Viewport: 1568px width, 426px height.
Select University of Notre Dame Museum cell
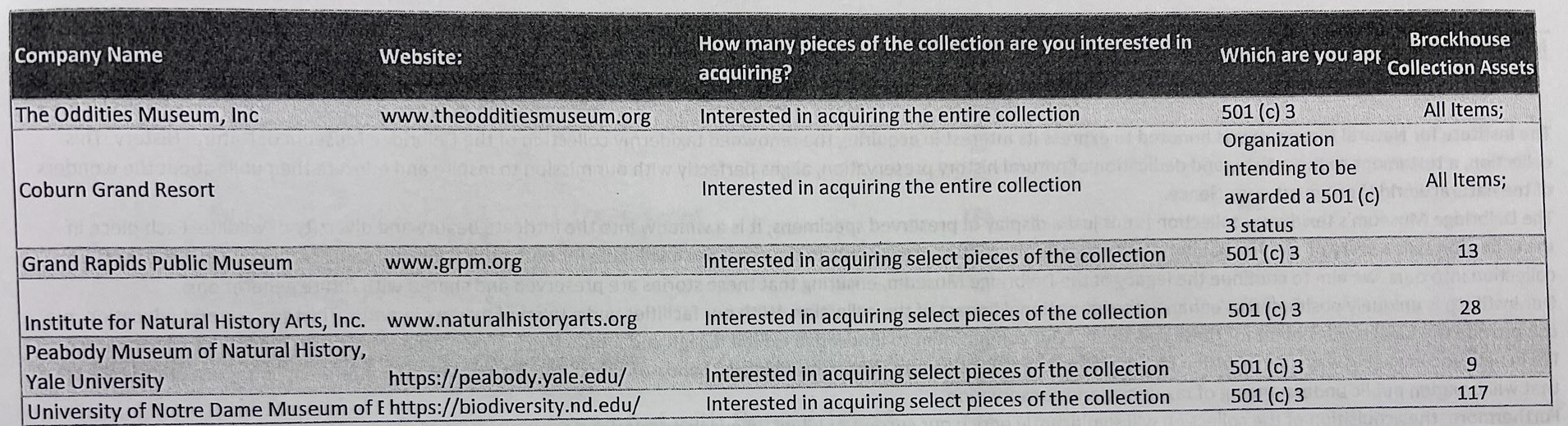pyautogui.click(x=205, y=409)
